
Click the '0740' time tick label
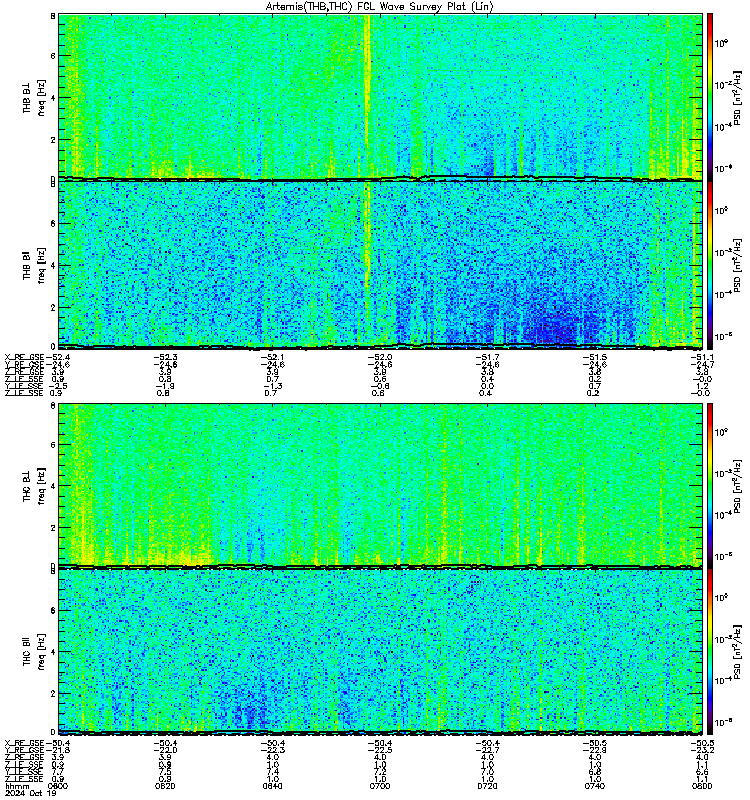pos(594,786)
